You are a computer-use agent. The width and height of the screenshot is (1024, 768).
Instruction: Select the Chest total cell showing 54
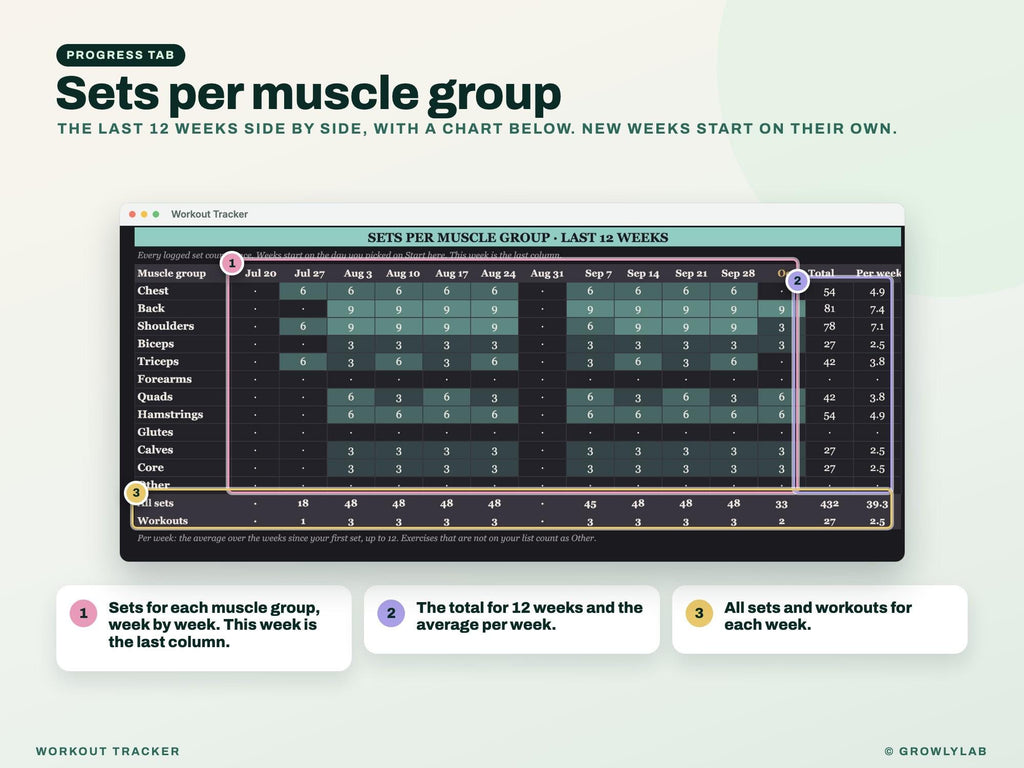coord(829,291)
